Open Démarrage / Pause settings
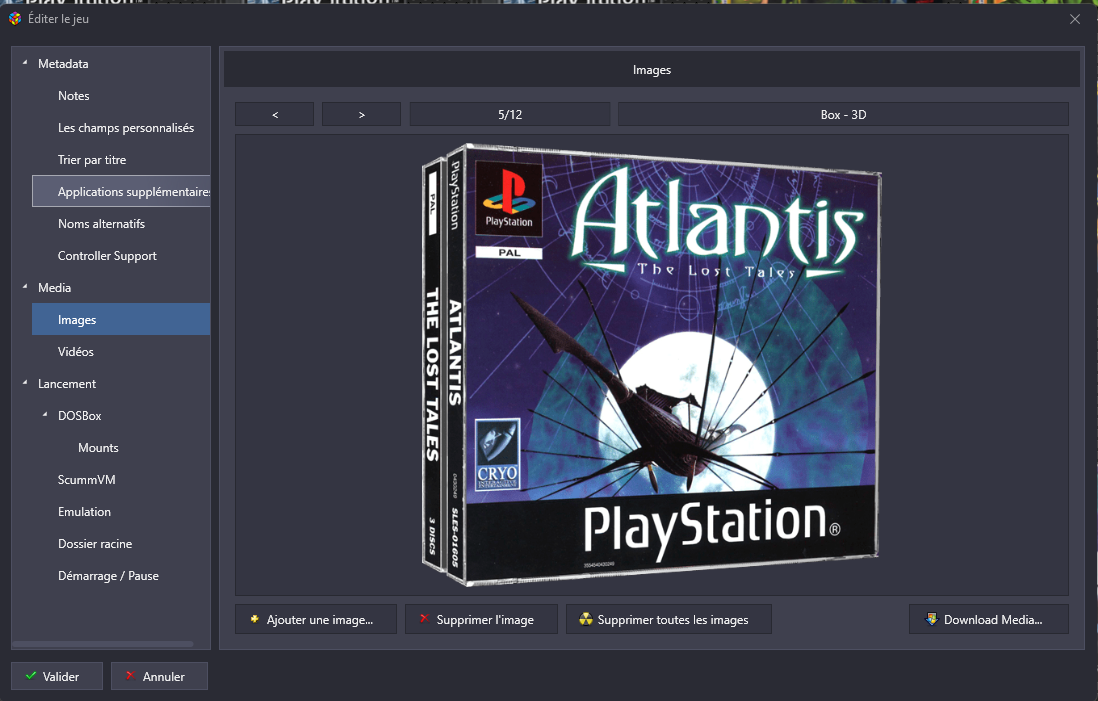Image resolution: width=1098 pixels, height=701 pixels. [109, 576]
